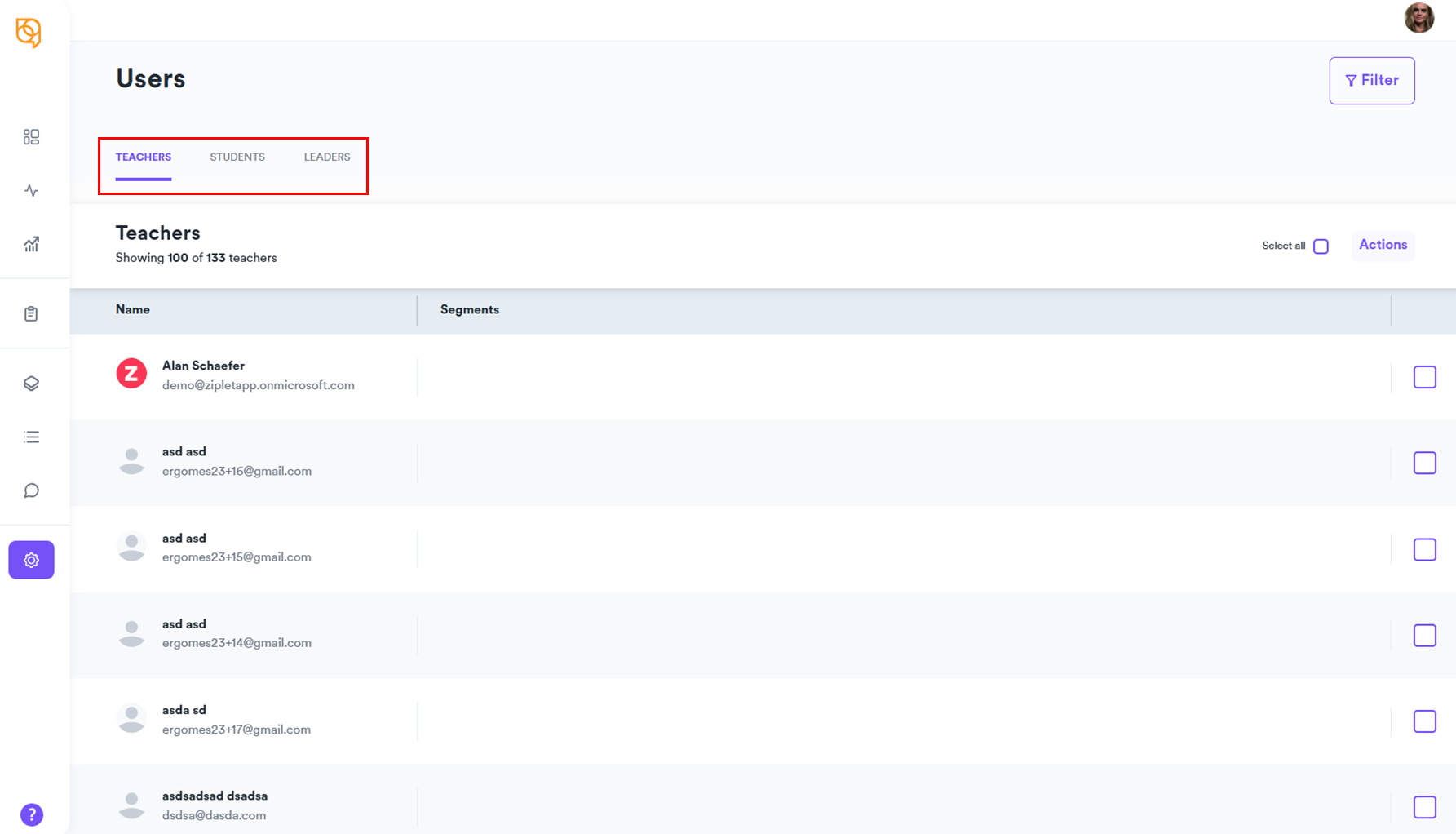Check the Select all checkbox
The image size is (1456, 834).
point(1321,246)
